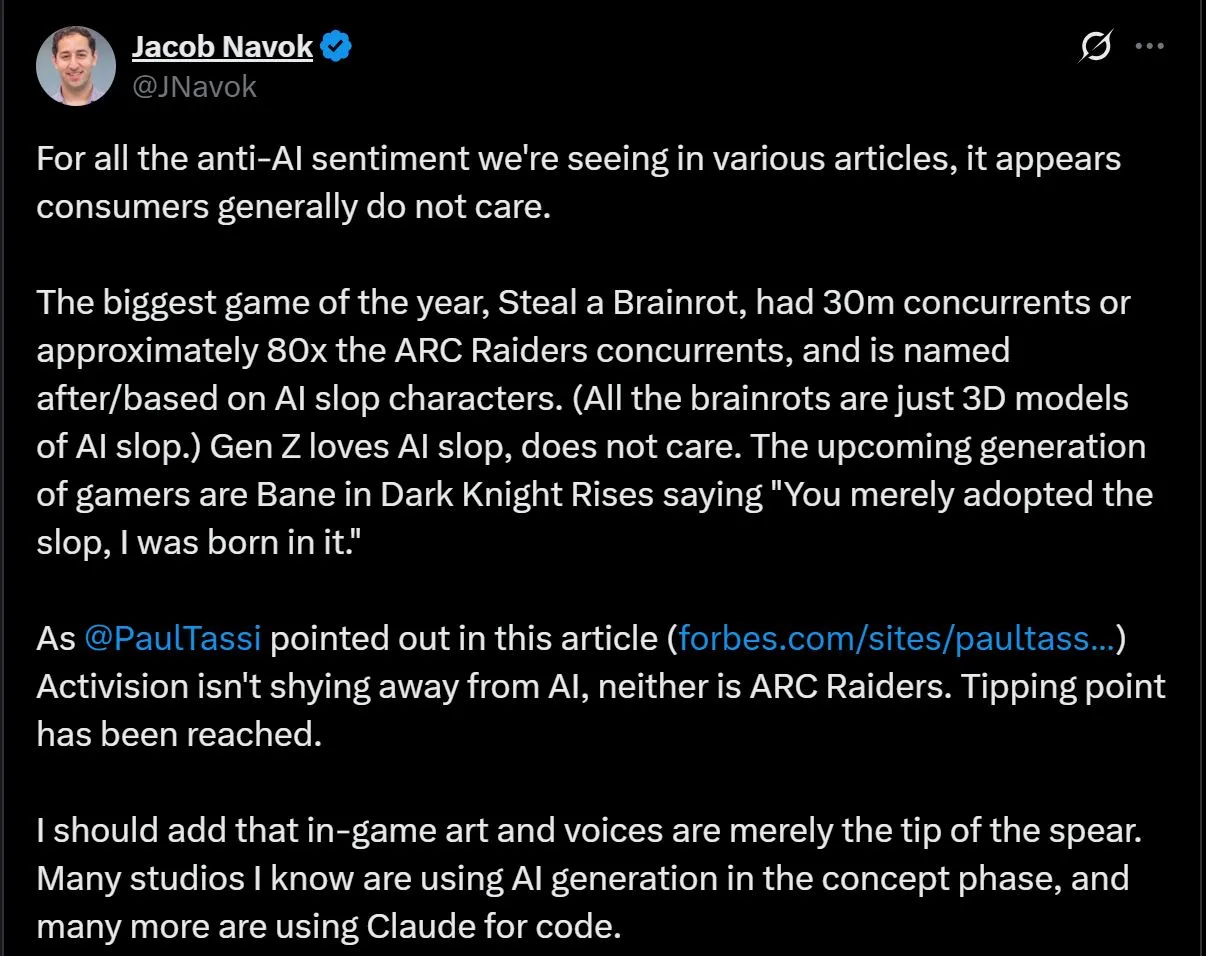Open the @JNavok handle
The width and height of the screenshot is (1206, 956).
click(194, 87)
